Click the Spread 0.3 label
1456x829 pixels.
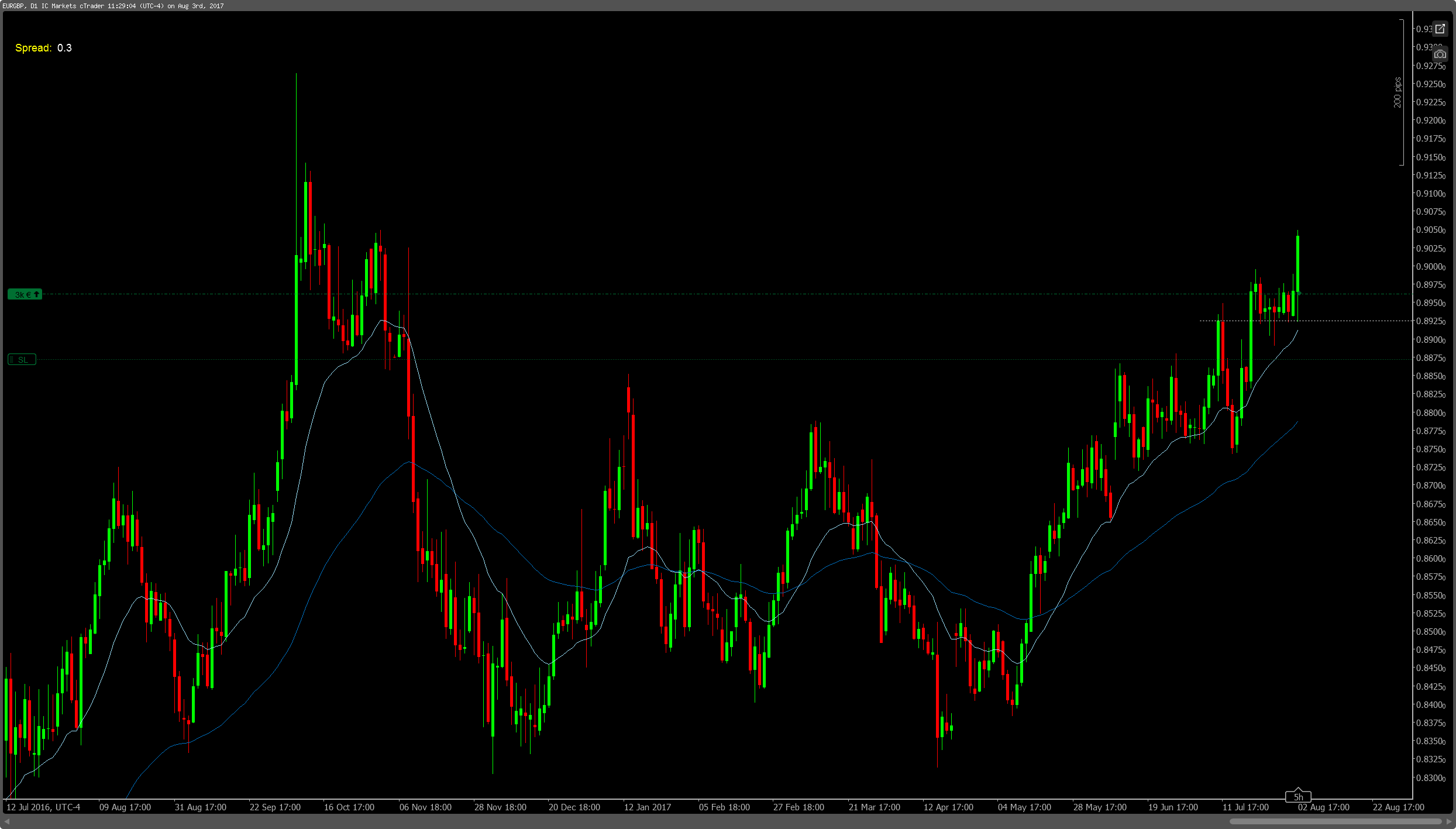click(43, 48)
